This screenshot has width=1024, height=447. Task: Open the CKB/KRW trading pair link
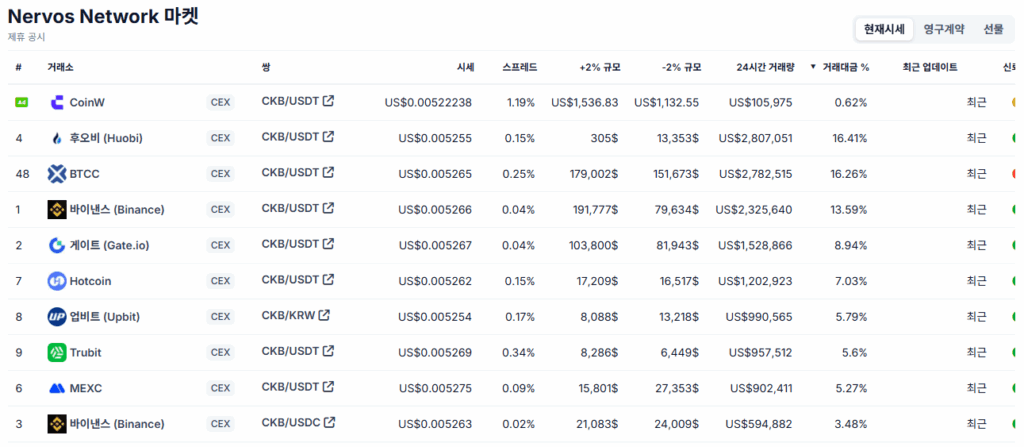pyautogui.click(x=288, y=315)
